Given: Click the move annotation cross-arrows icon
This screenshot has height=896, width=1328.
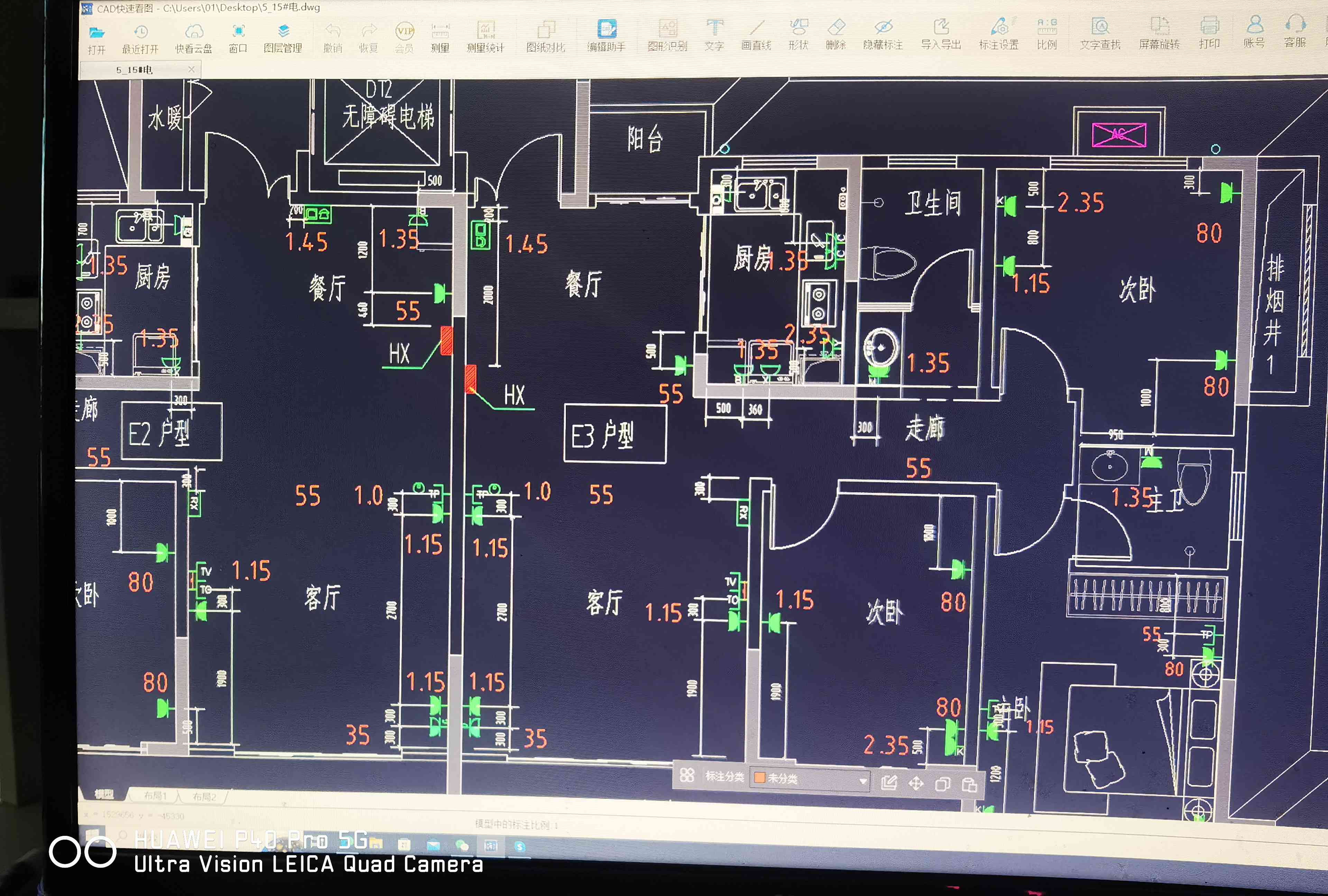Looking at the screenshot, I should coord(916,784).
